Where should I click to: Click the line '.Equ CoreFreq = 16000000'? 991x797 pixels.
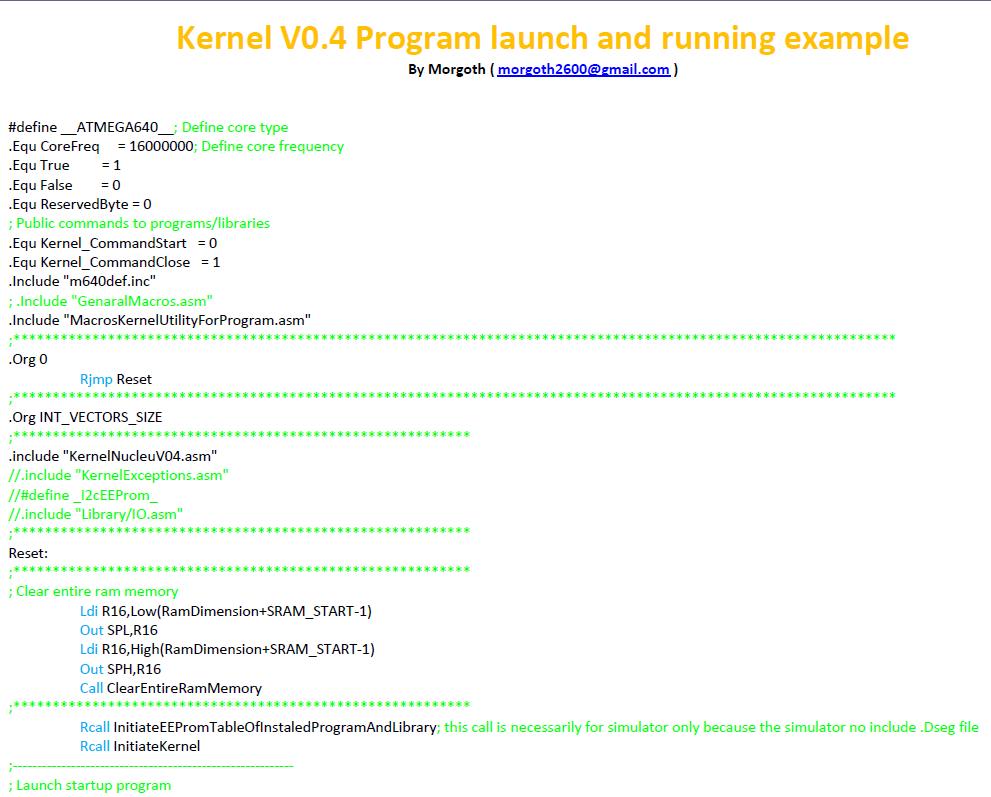coord(101,147)
